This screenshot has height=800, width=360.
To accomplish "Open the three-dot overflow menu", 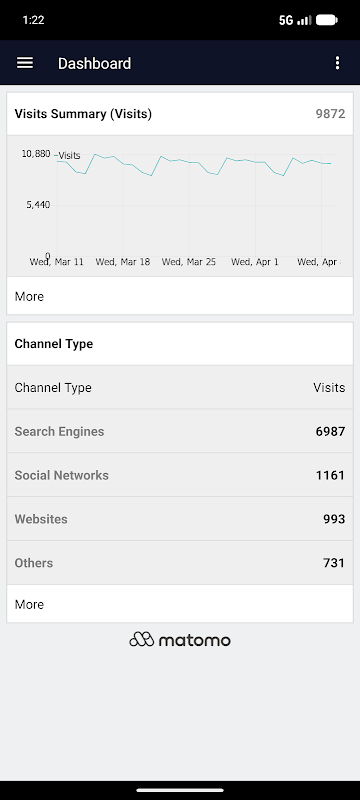I will 337,63.
